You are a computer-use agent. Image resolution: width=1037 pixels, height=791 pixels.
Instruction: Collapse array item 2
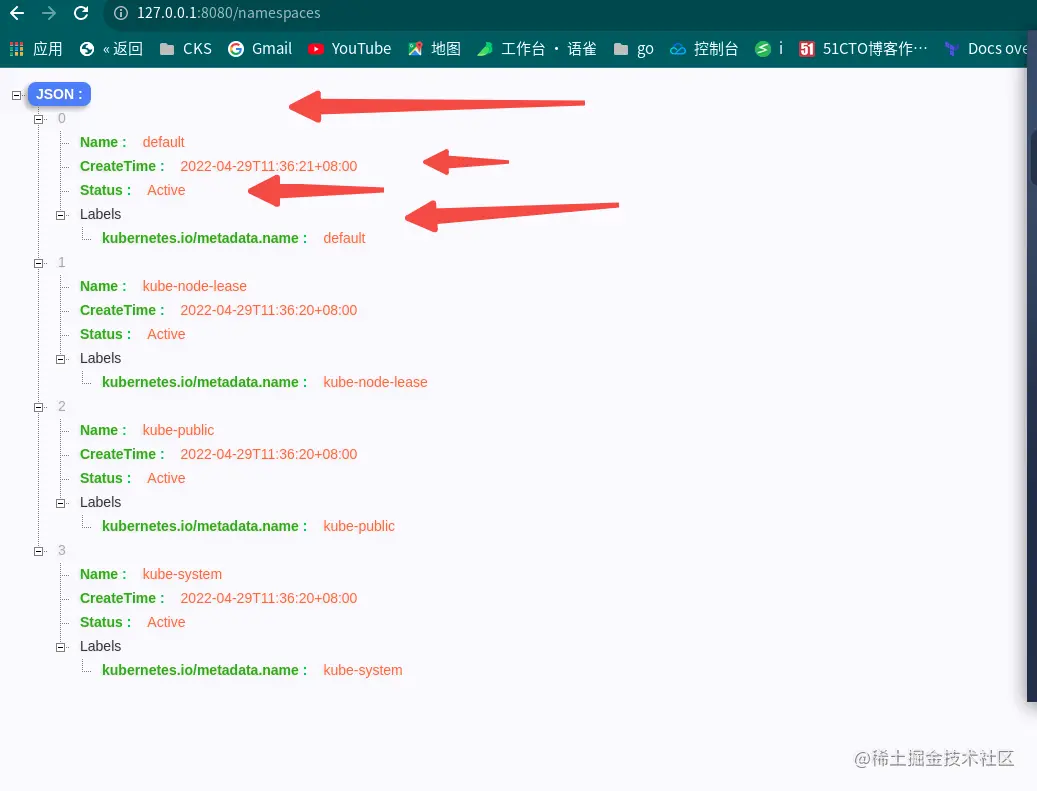(38, 407)
